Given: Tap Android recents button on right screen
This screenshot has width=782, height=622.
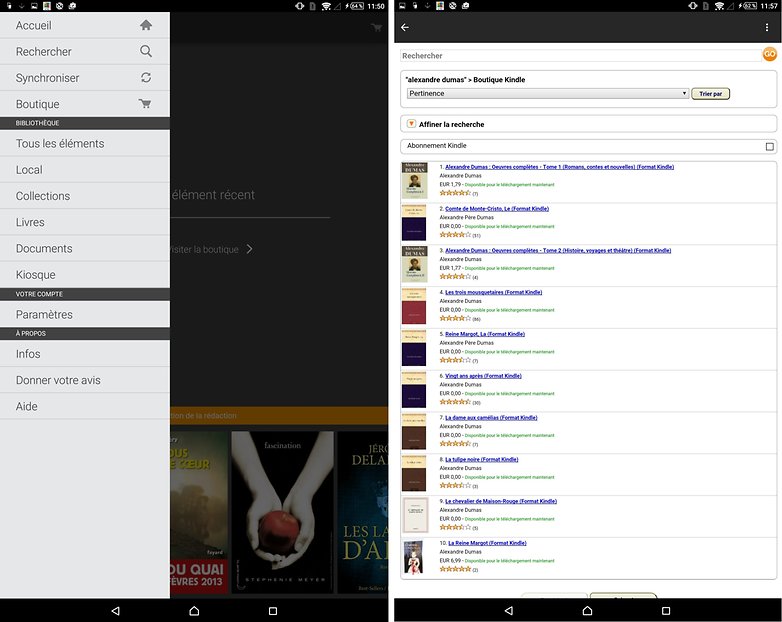Looking at the screenshot, I should pos(666,611).
